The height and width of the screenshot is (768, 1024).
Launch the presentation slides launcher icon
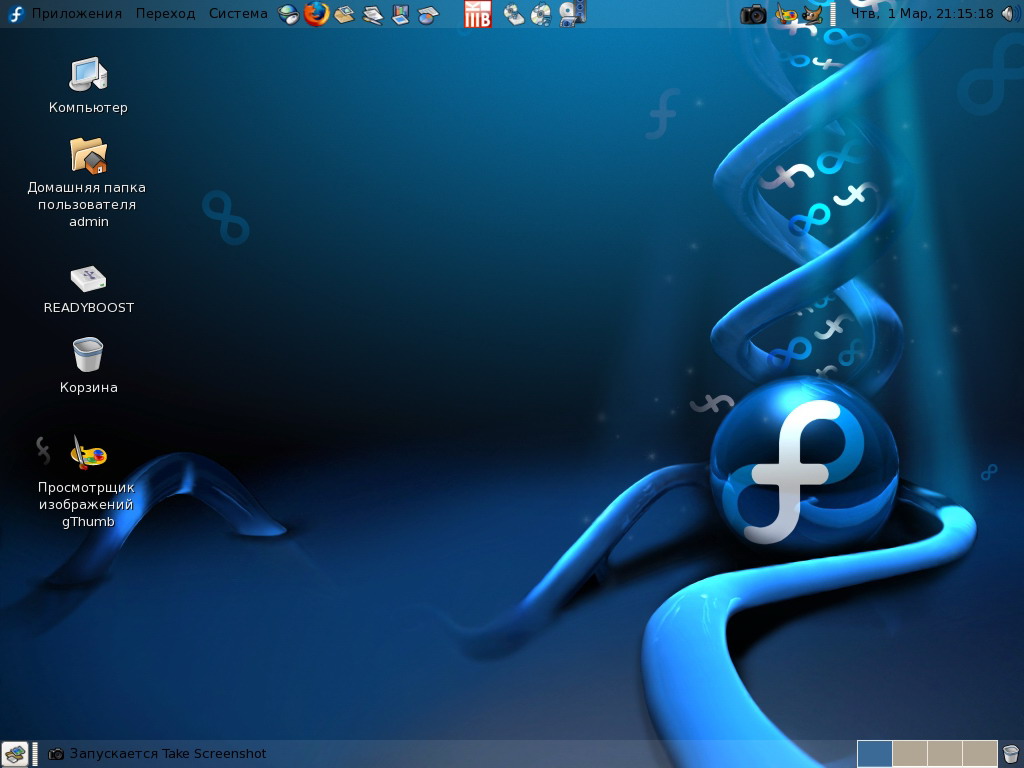coord(400,14)
